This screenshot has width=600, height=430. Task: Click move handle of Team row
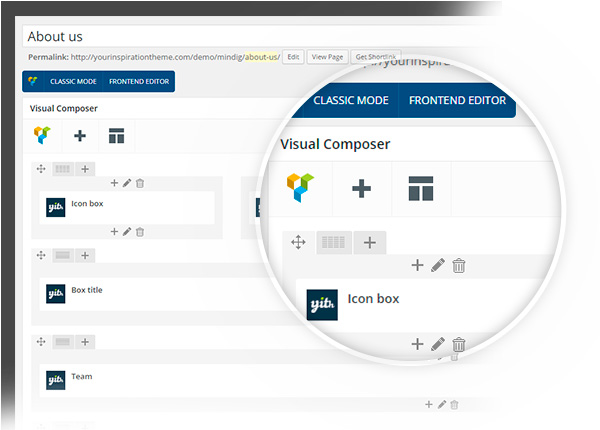[41, 342]
